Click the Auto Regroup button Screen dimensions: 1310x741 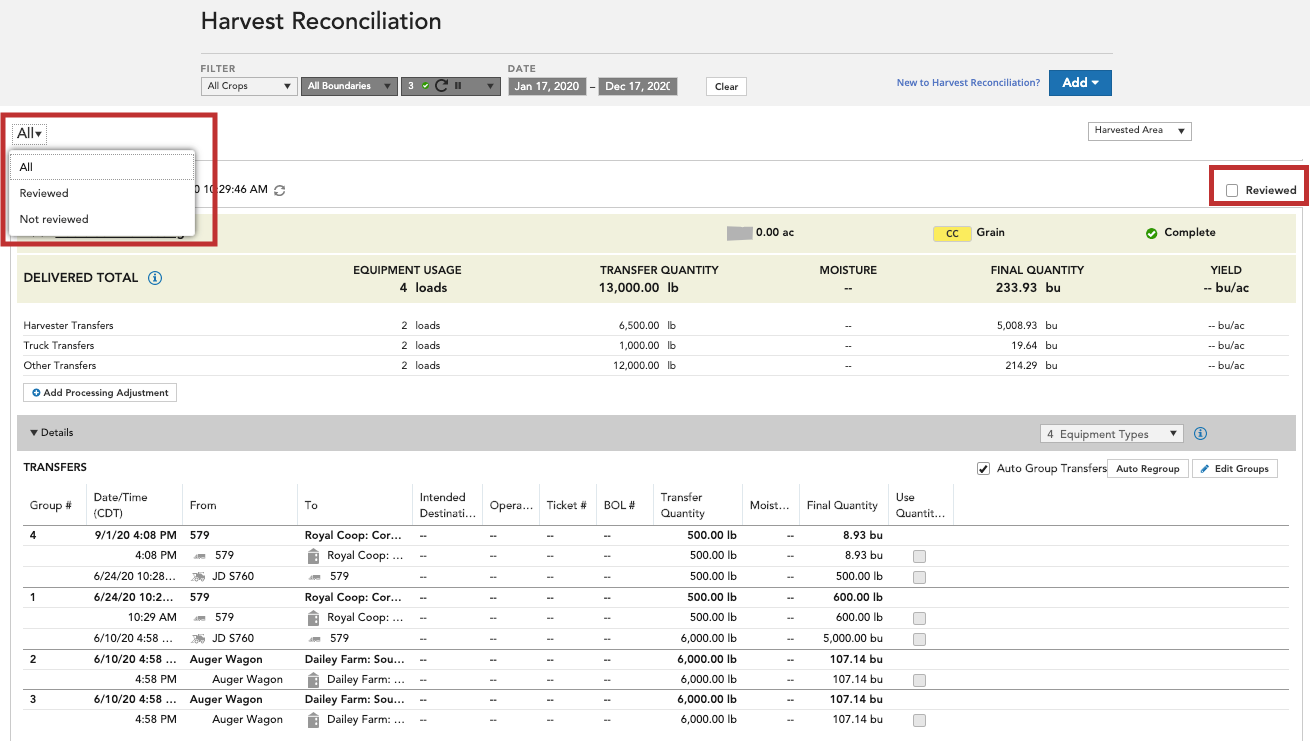point(1147,468)
